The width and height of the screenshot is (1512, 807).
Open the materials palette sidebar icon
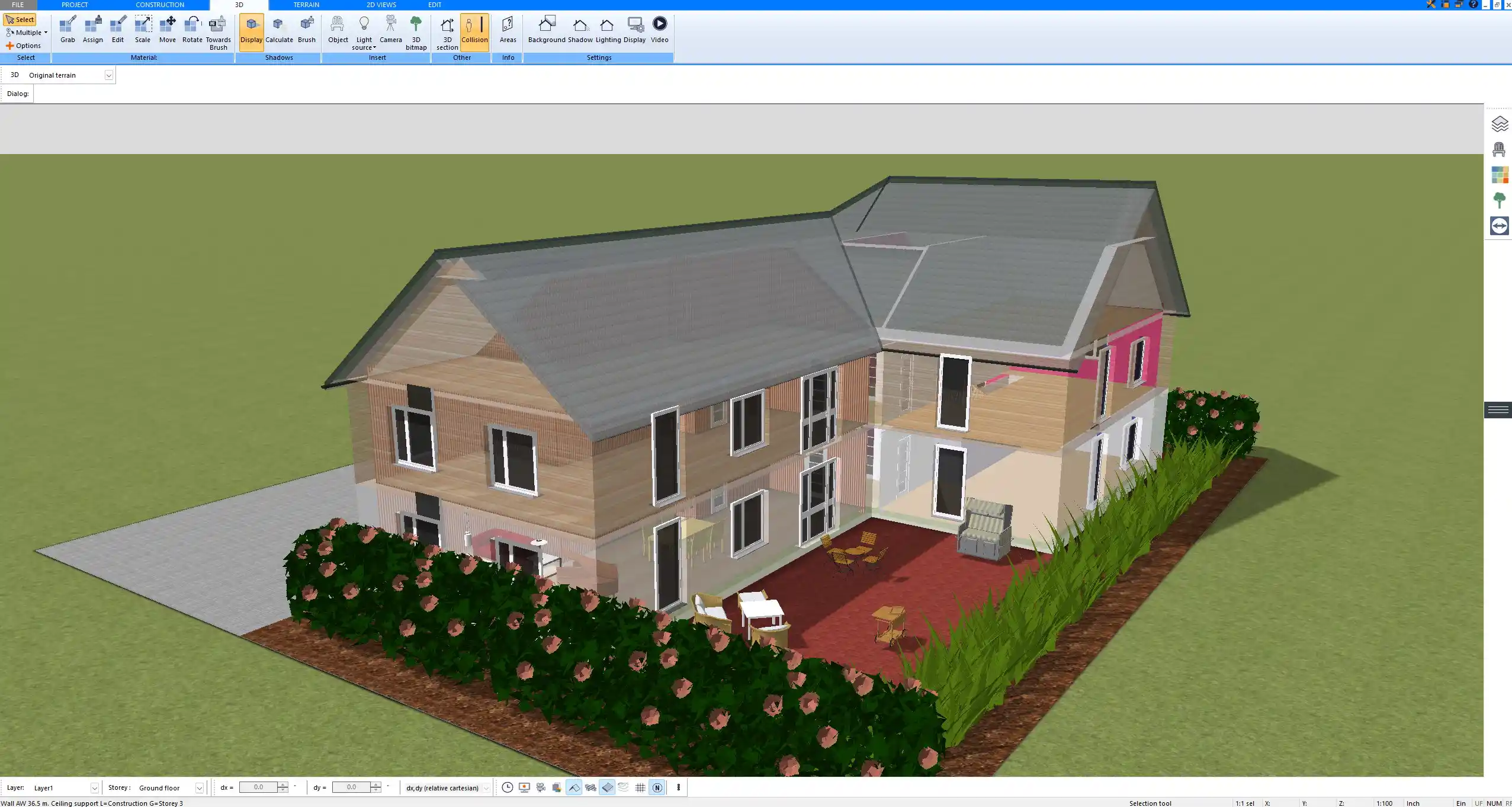coord(1500,175)
